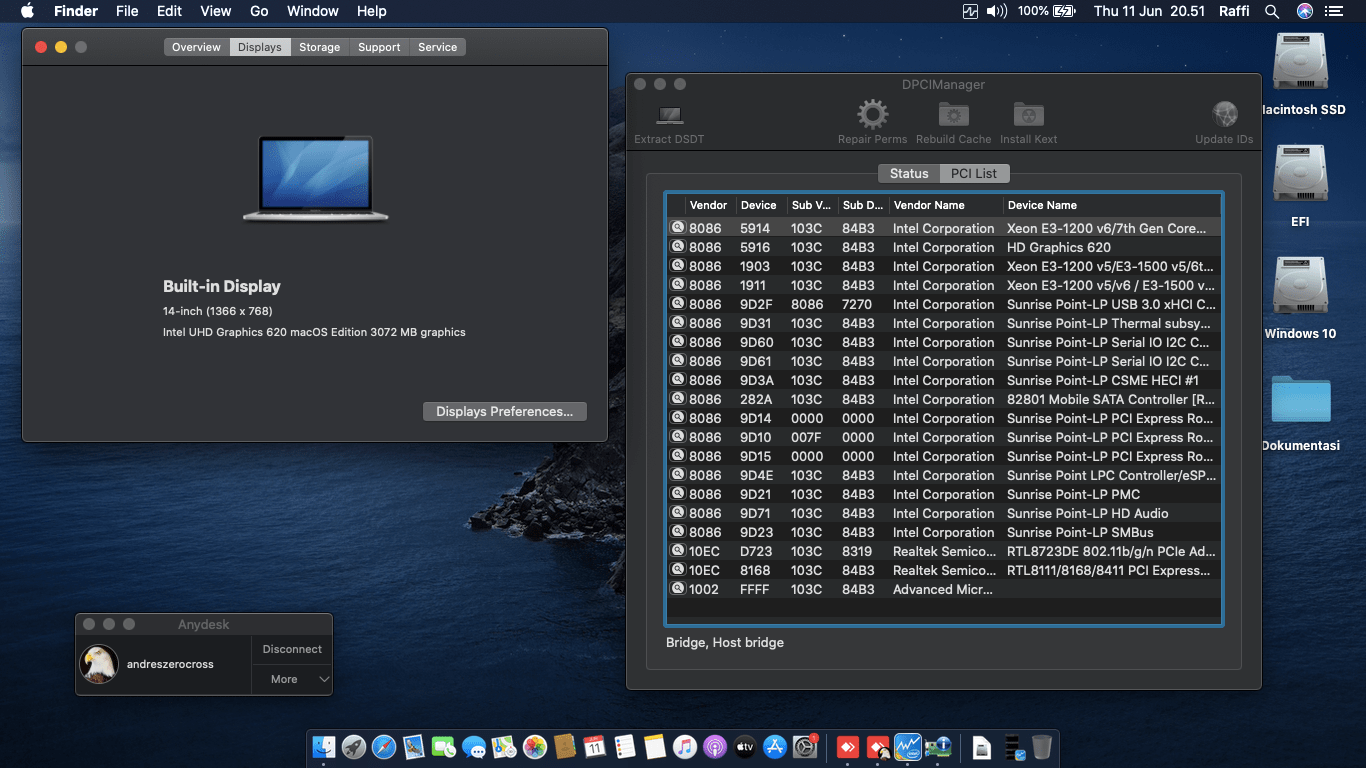
Task: Open Music from the Dock
Action: click(x=685, y=747)
